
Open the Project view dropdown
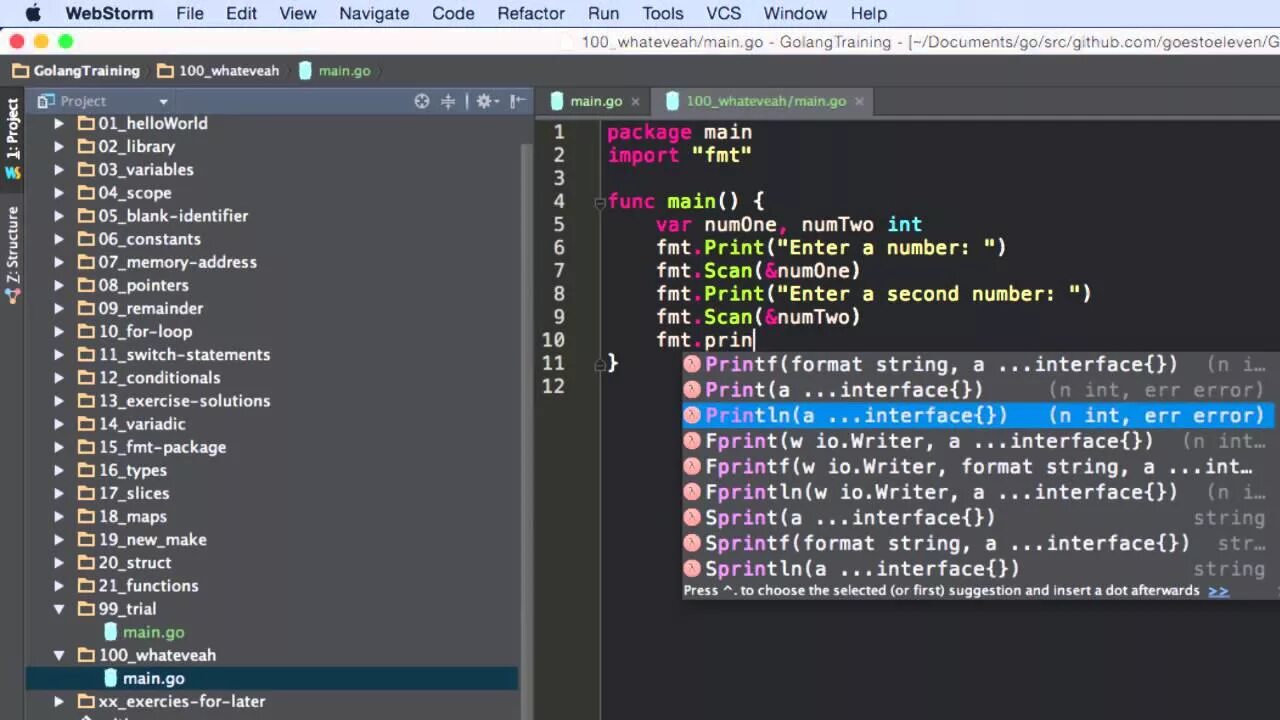pyautogui.click(x=163, y=101)
